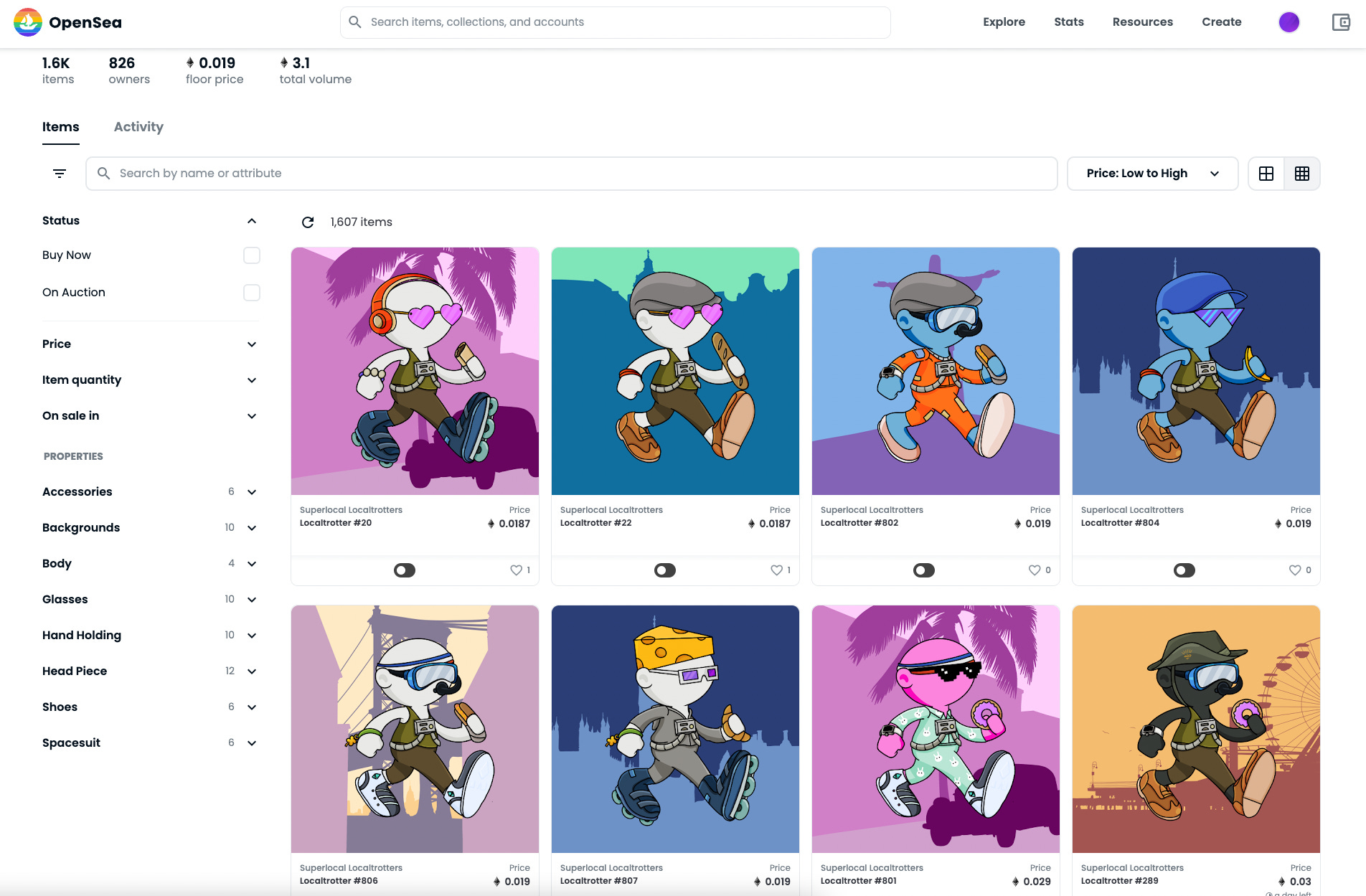Check the On Auction checkbox
This screenshot has width=1366, height=896.
[252, 293]
